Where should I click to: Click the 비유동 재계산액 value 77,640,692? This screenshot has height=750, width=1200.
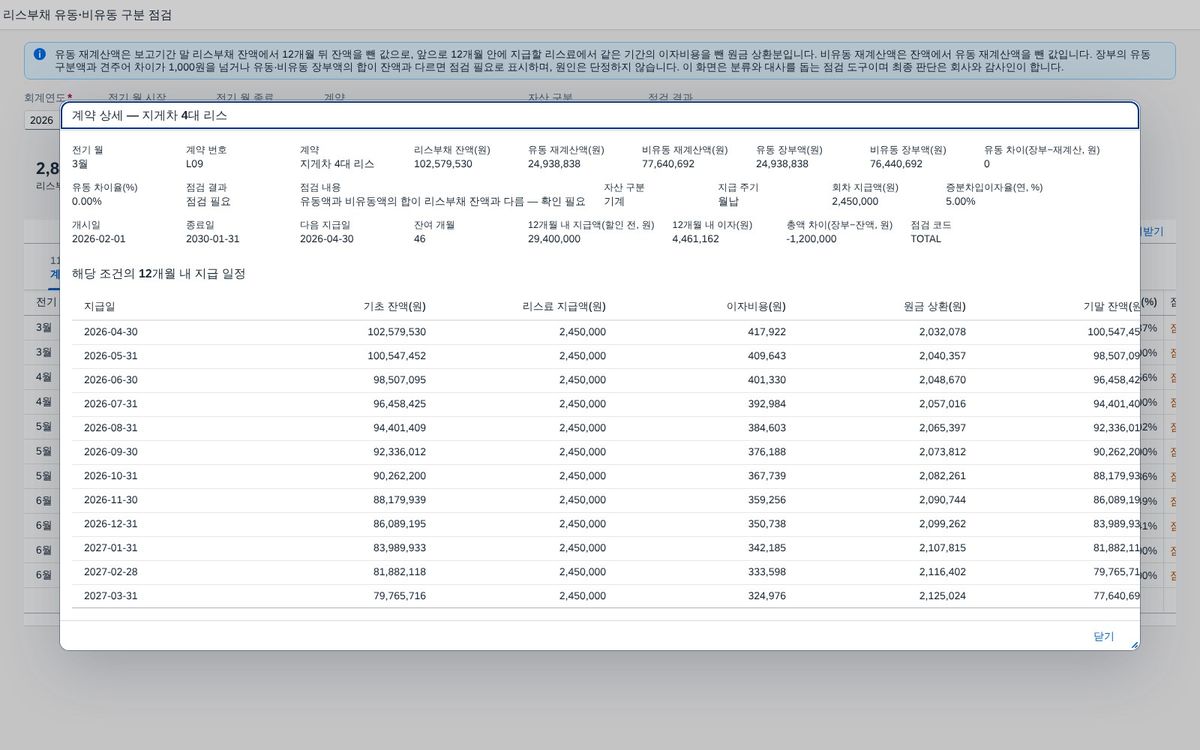pyautogui.click(x=668, y=164)
